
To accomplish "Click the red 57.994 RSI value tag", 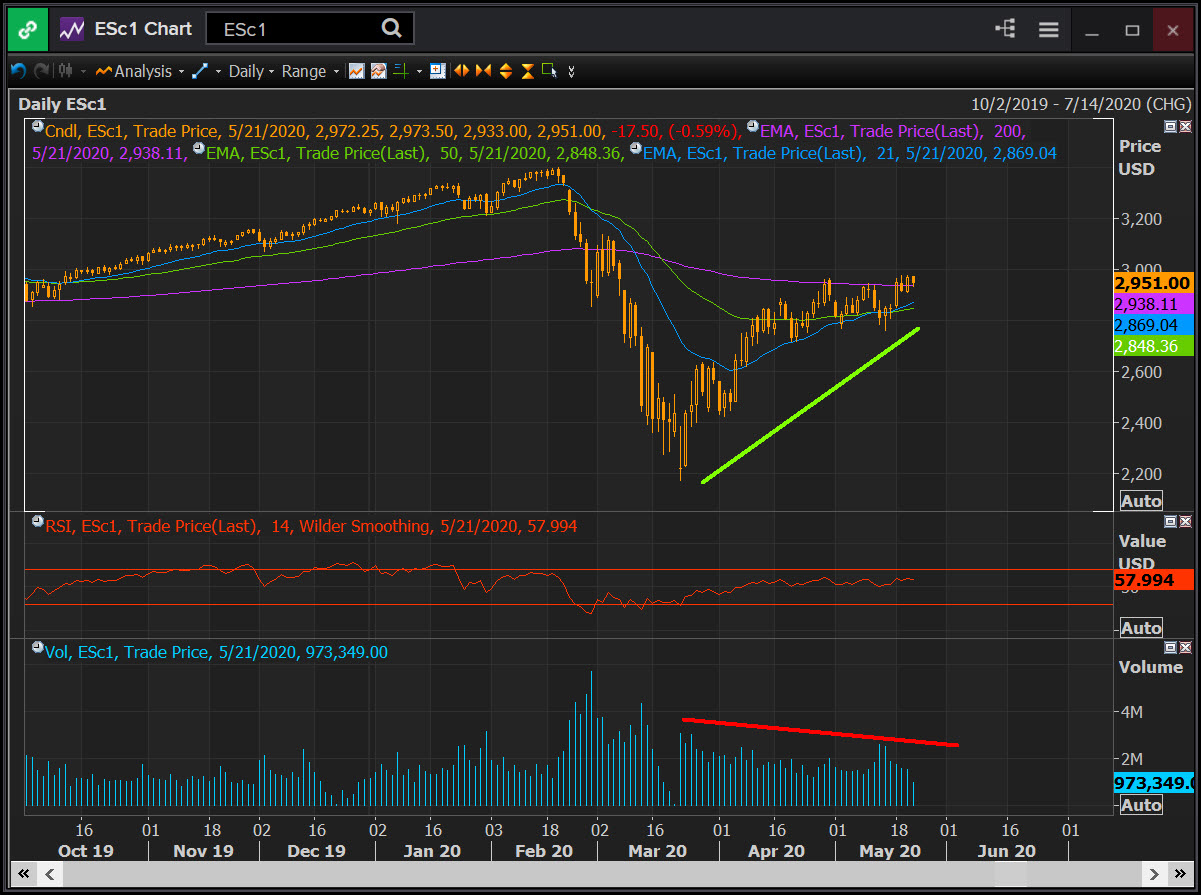I will 1152,580.
